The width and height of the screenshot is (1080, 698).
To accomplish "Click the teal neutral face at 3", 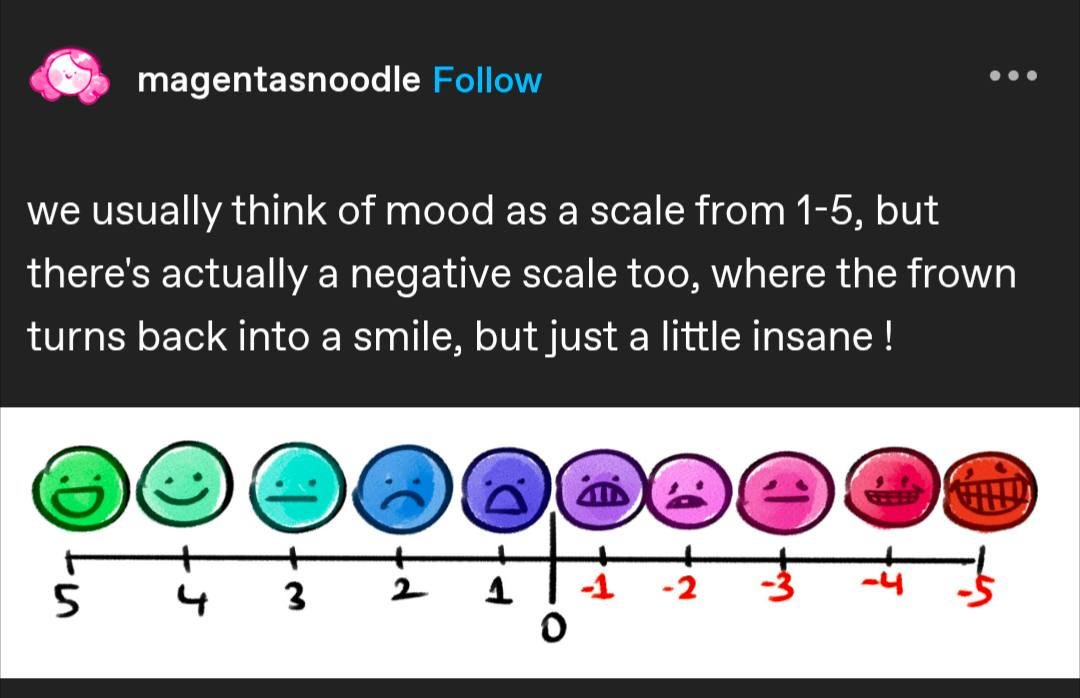I will (x=297, y=486).
